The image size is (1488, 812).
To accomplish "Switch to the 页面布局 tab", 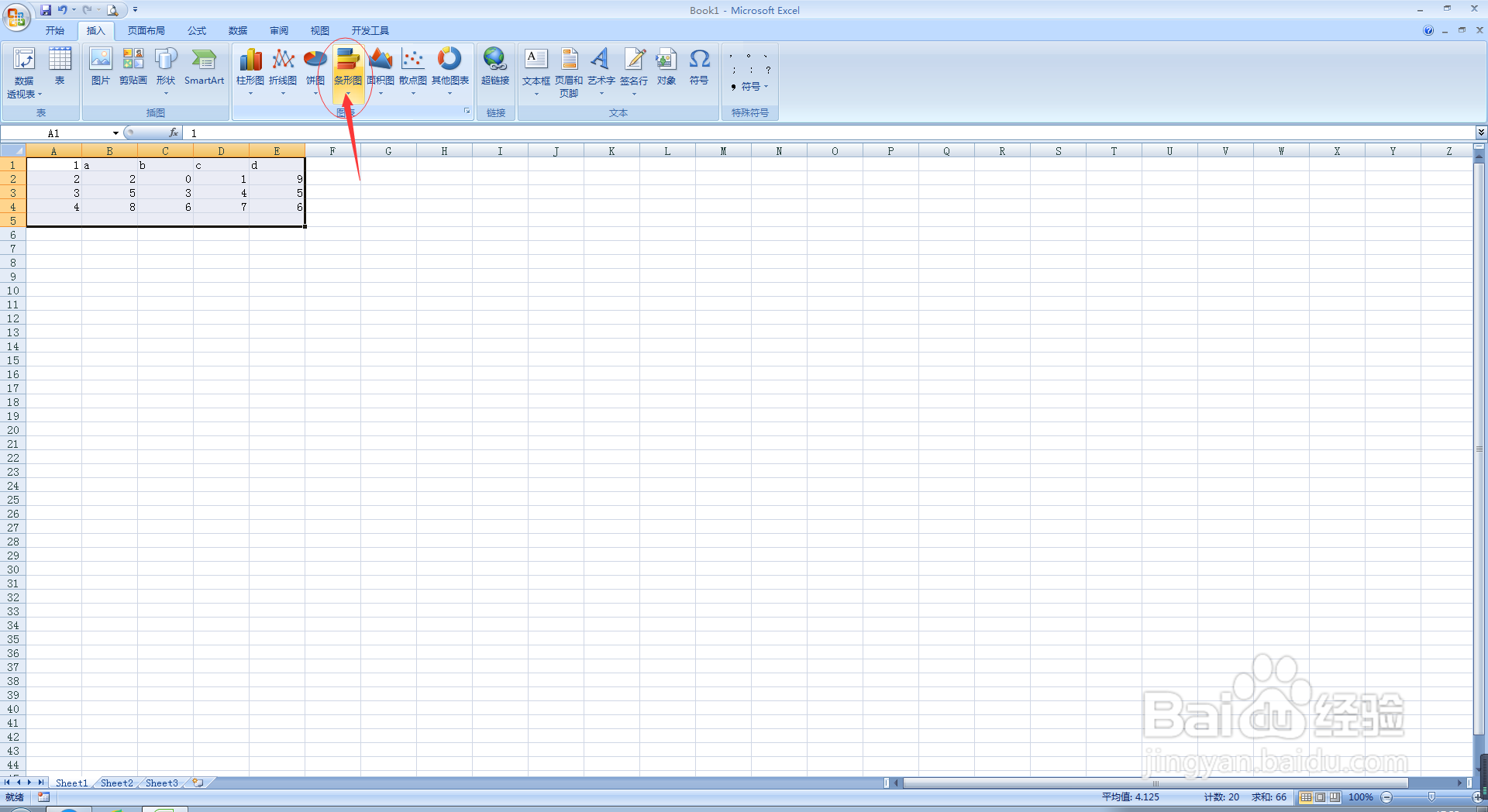I will click(146, 31).
